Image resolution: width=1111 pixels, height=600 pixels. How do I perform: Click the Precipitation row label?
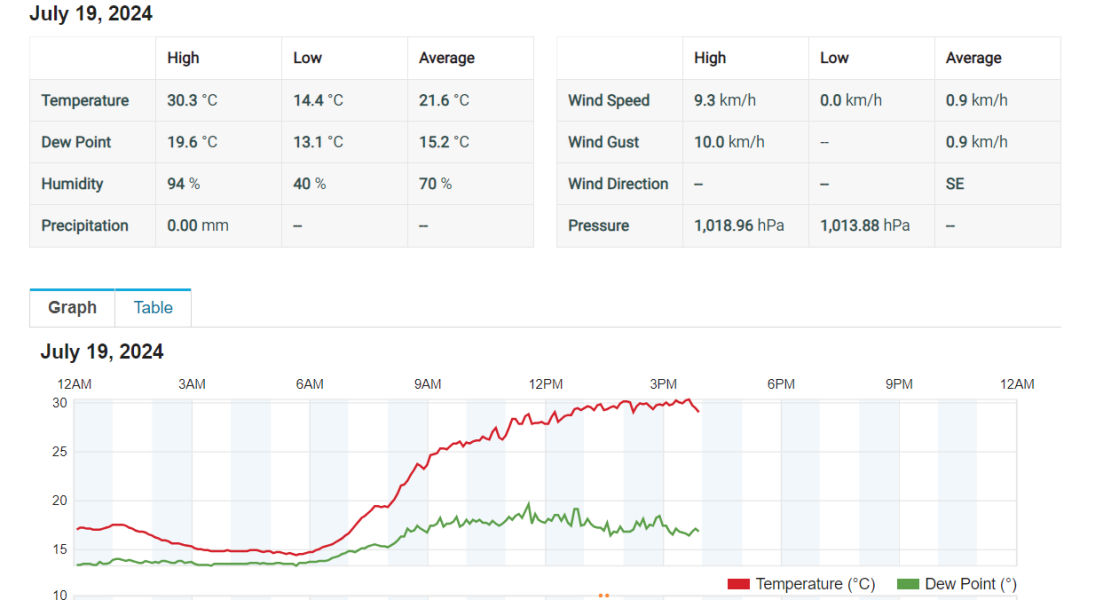coord(85,226)
